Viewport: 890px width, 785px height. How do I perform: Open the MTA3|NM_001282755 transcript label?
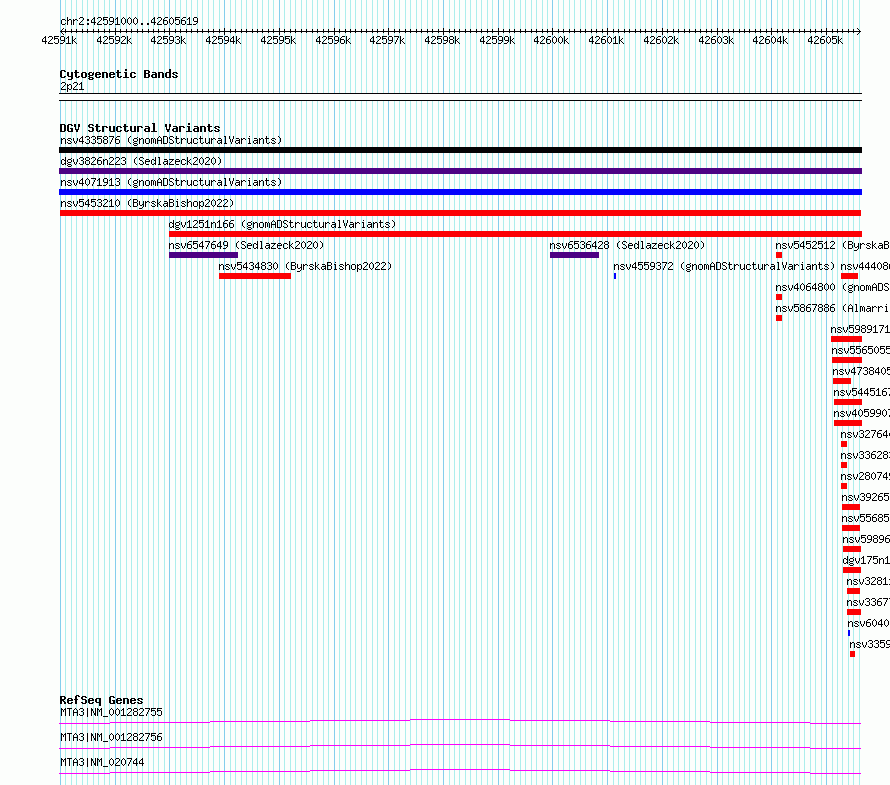click(111, 712)
